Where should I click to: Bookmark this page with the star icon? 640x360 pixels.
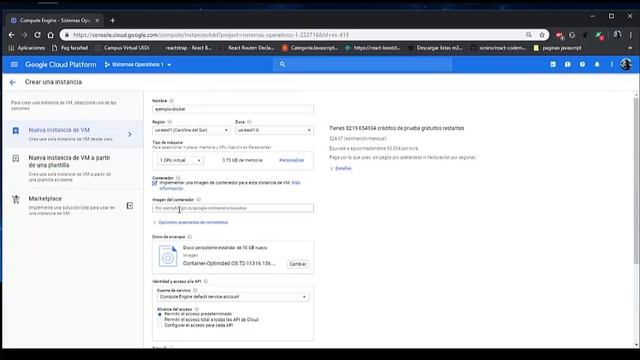pyautogui.click(x=542, y=35)
